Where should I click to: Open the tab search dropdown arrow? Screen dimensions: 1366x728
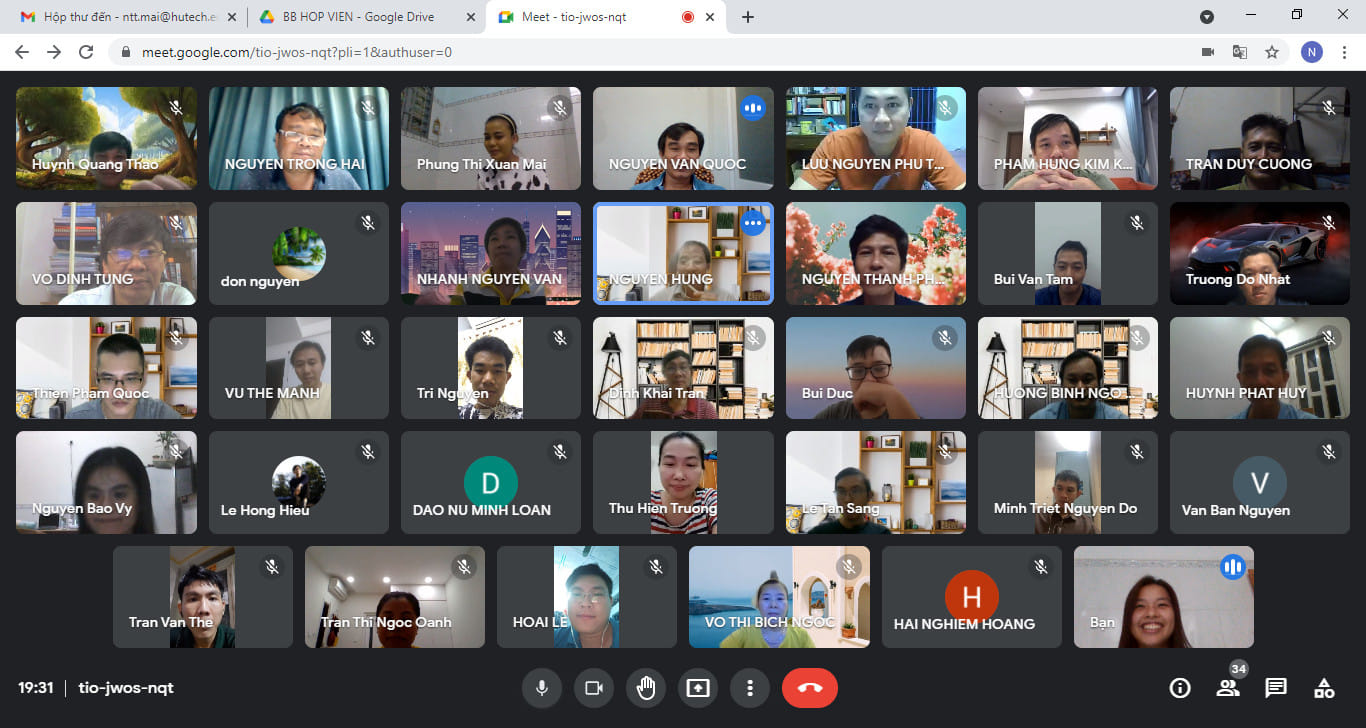click(x=1207, y=17)
